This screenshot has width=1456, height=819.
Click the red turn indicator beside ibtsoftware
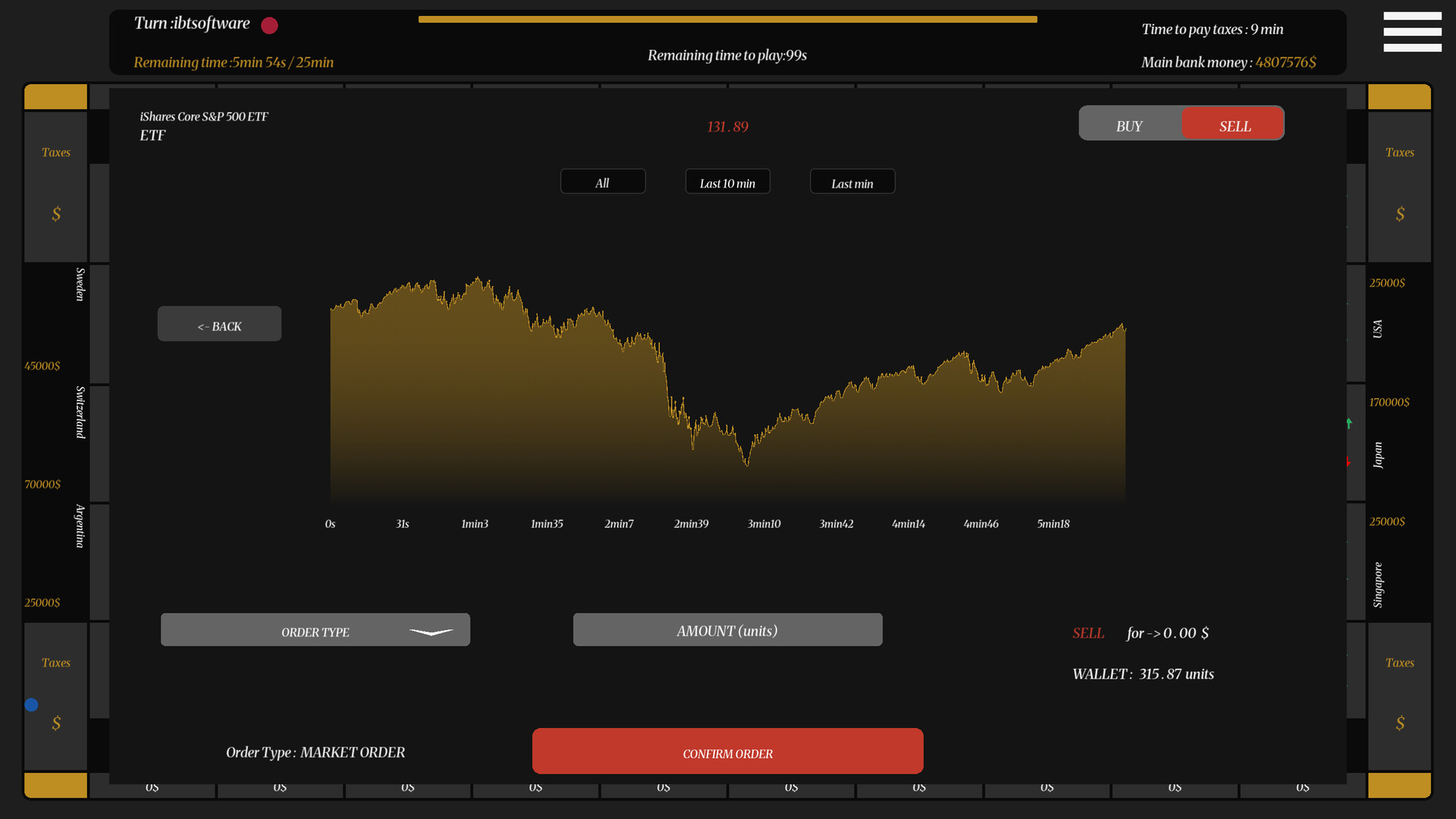coord(268,25)
